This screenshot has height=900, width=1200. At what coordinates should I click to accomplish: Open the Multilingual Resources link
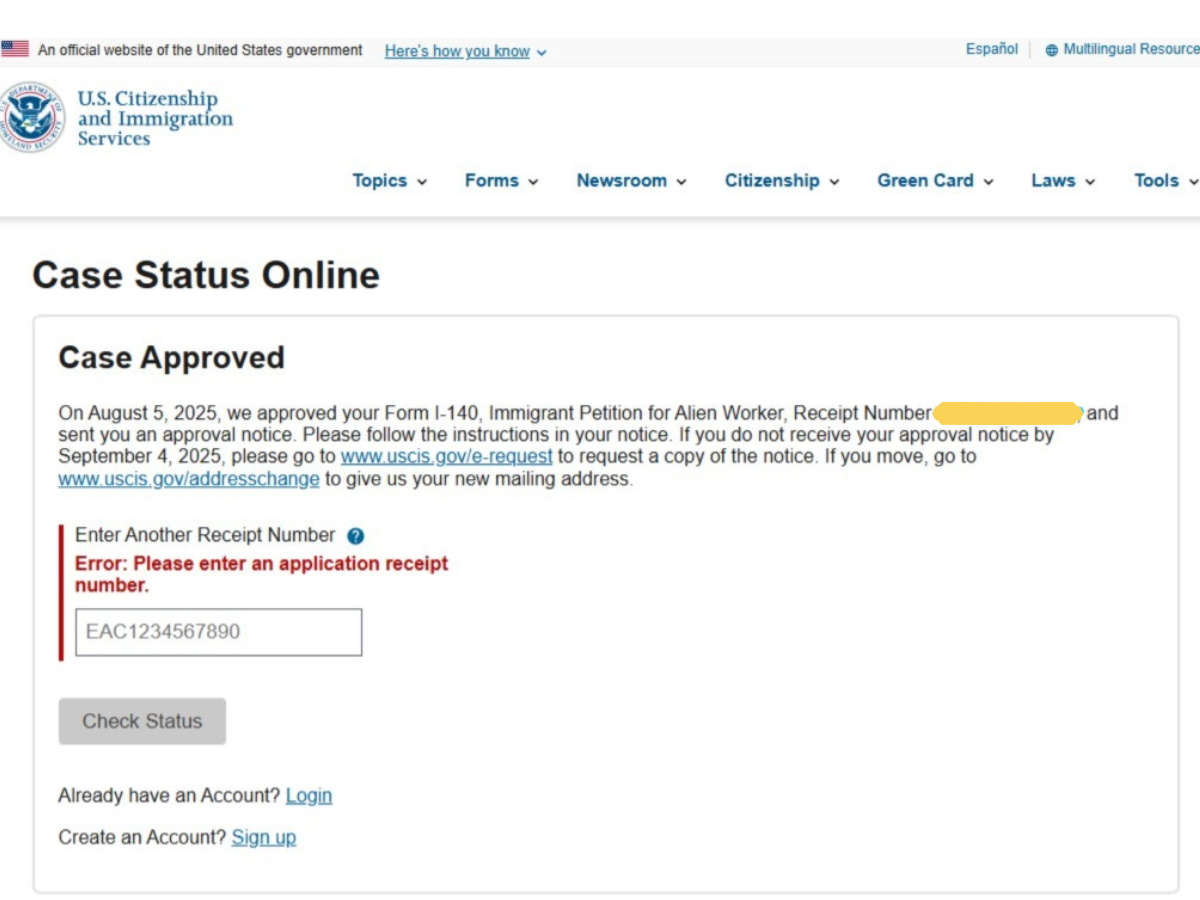[x=1130, y=49]
